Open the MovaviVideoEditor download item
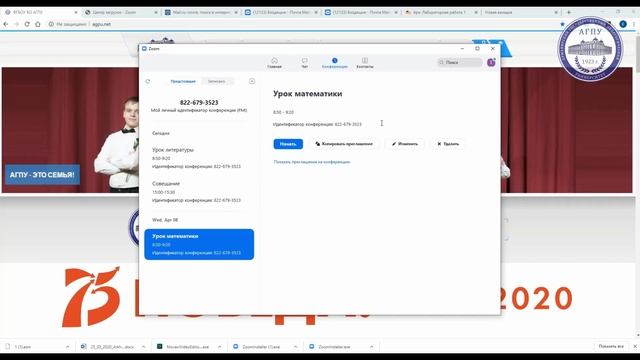The width and height of the screenshot is (640, 360). point(184,347)
